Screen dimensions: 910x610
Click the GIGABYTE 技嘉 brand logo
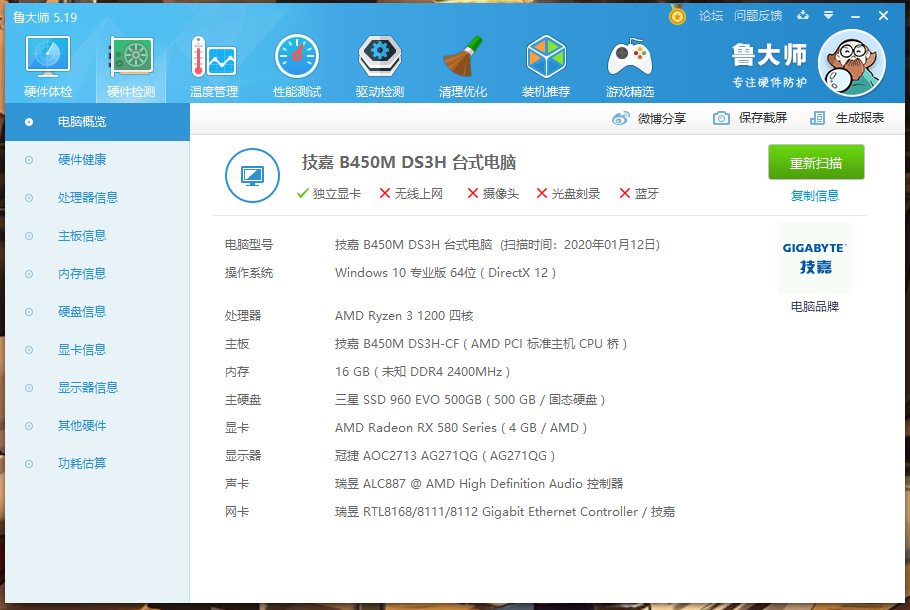(x=815, y=258)
